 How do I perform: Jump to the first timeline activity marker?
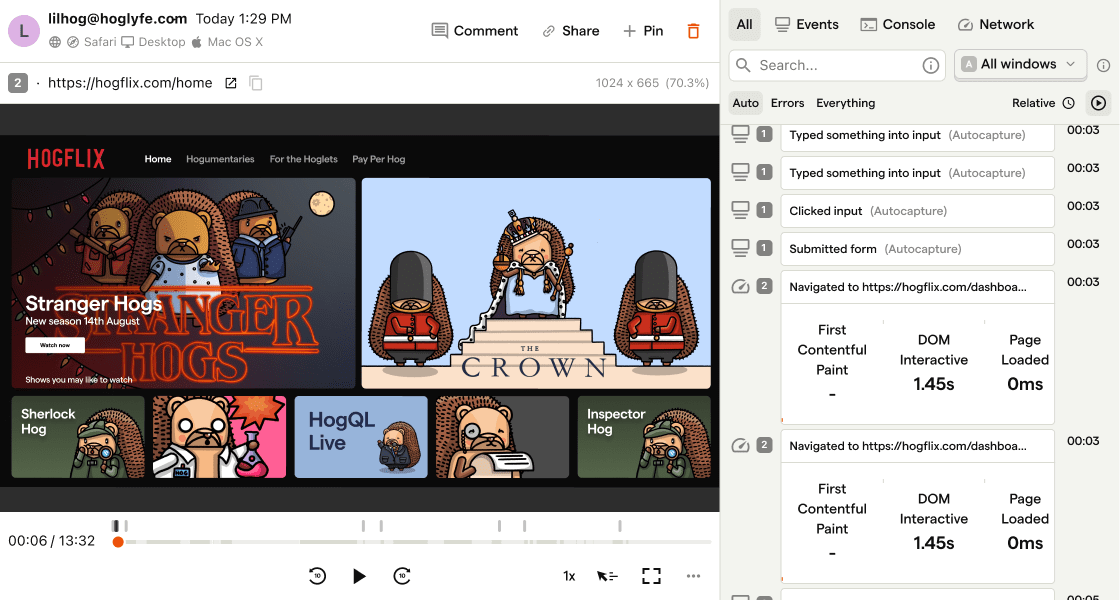(116, 526)
